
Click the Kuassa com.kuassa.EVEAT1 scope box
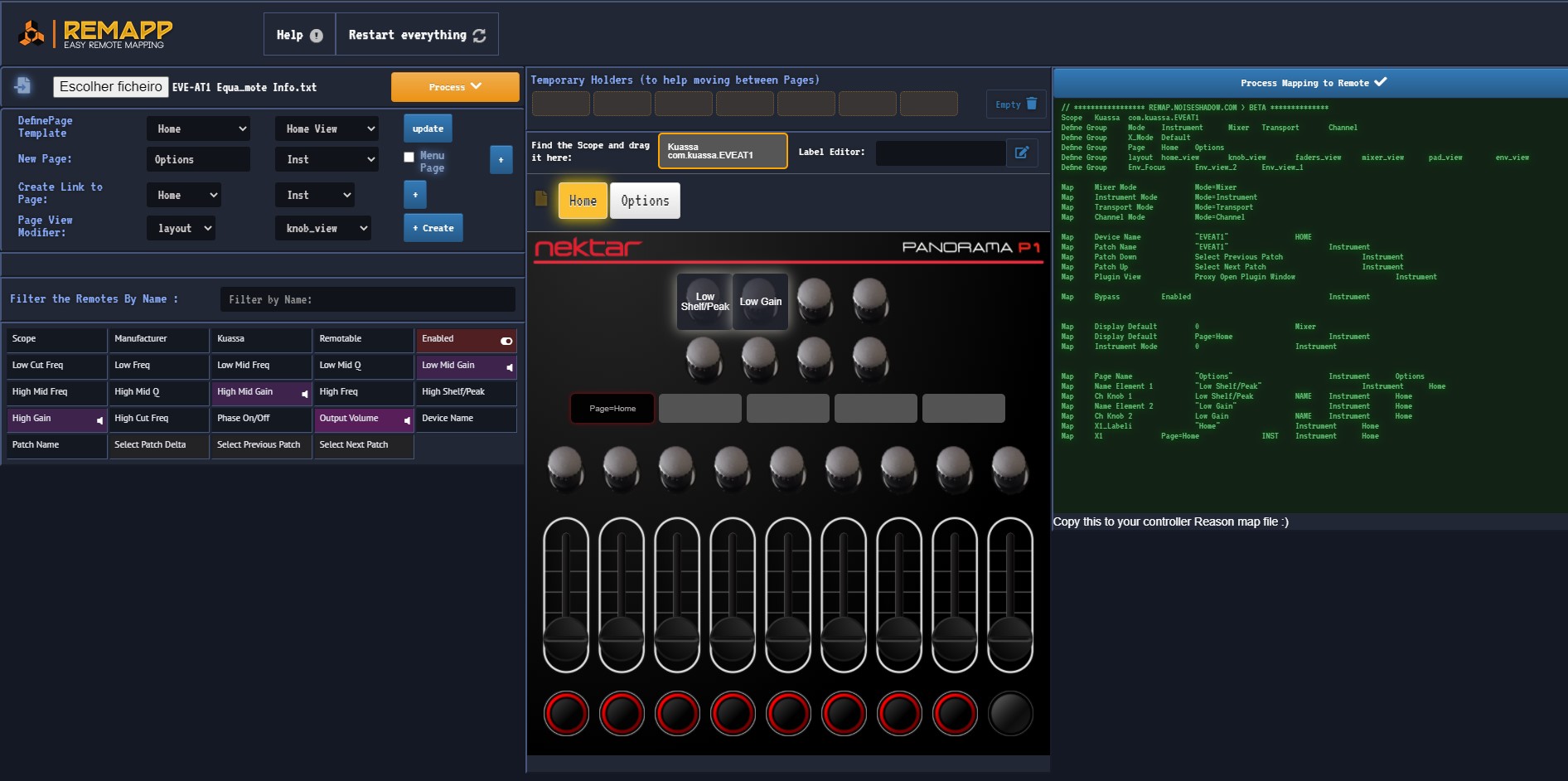723,151
